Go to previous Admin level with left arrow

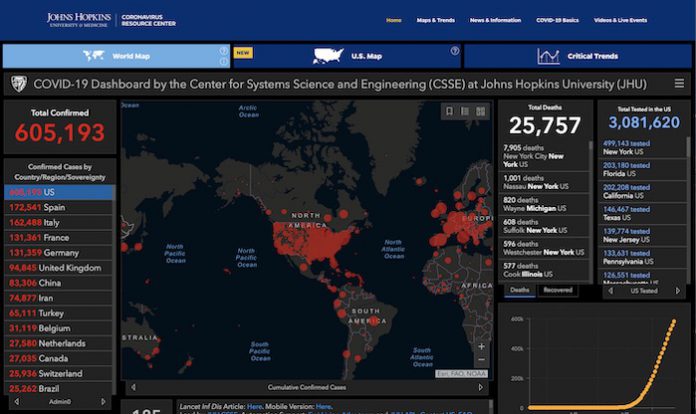[17, 401]
